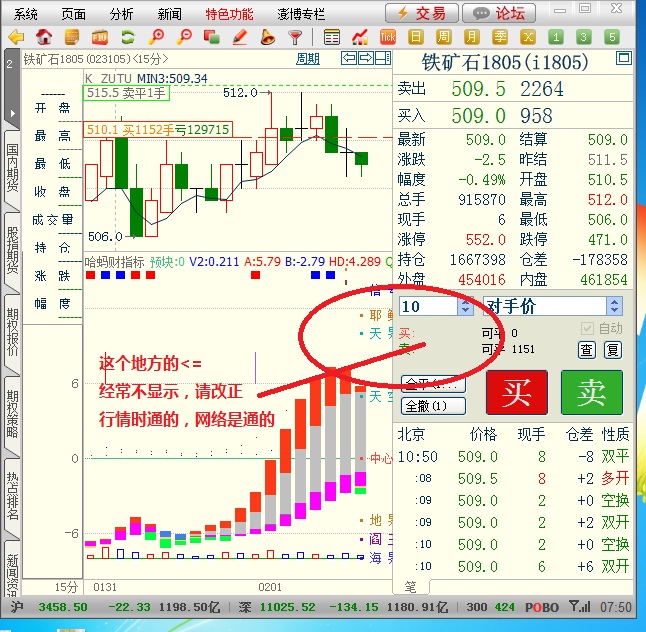Click the alarm bell icon
This screenshot has width=646, height=632.
pyautogui.click(x=267, y=37)
